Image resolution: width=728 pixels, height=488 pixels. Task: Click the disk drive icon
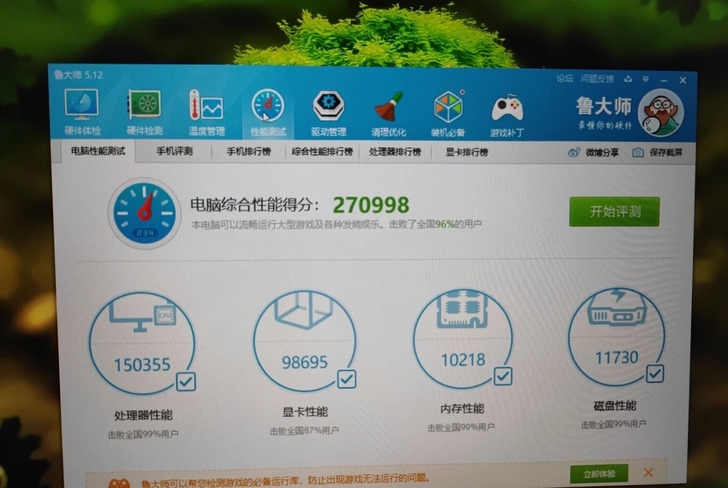click(x=617, y=307)
